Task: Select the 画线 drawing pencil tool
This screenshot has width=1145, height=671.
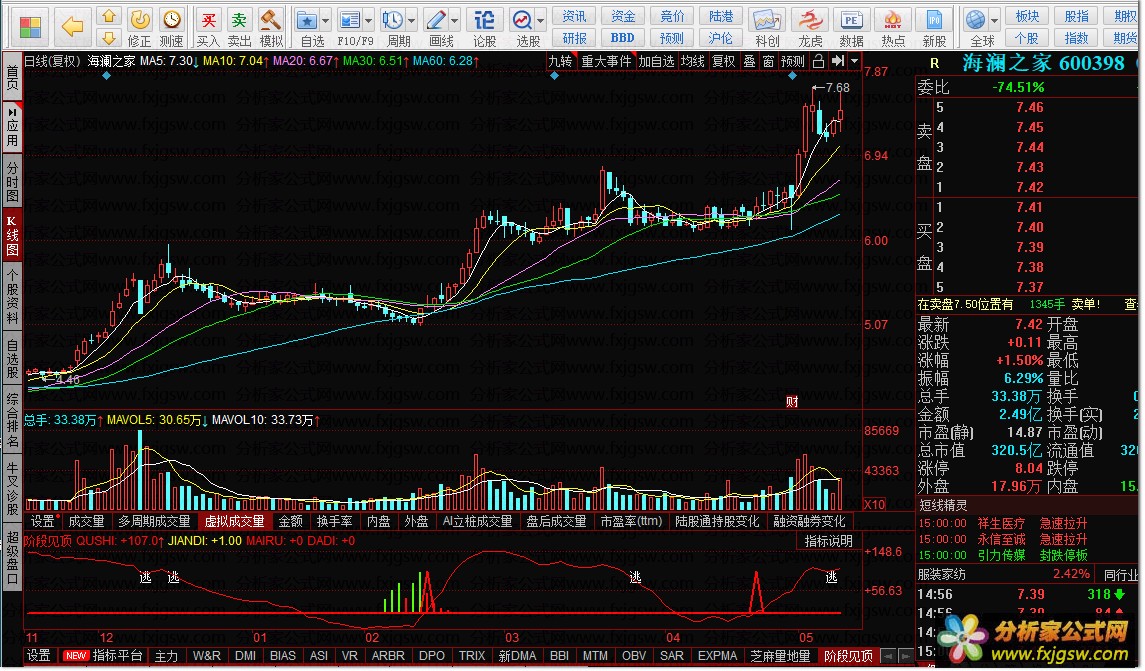Action: click(x=437, y=27)
